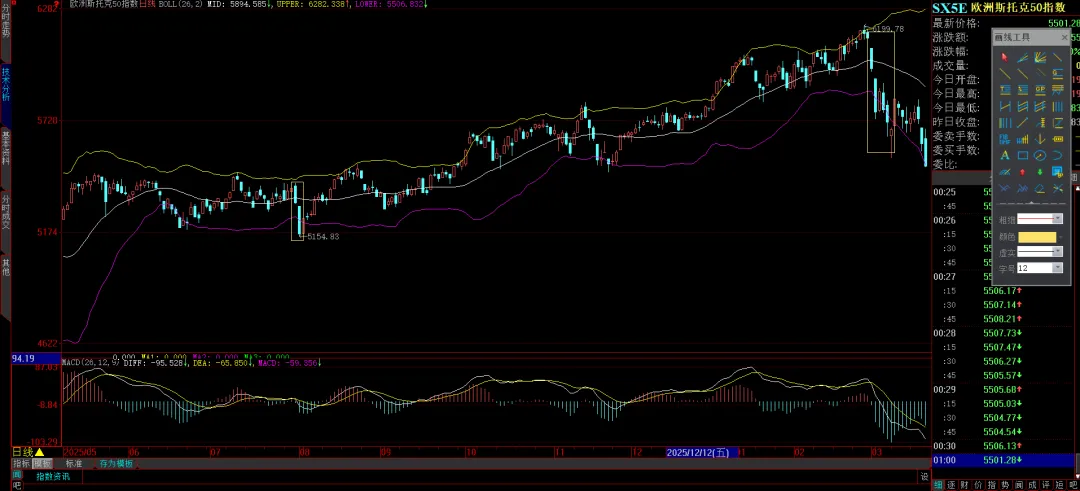Image resolution: width=1080 pixels, height=491 pixels.
Task: Click the 最新价格 label
Action: pyautogui.click(x=955, y=23)
